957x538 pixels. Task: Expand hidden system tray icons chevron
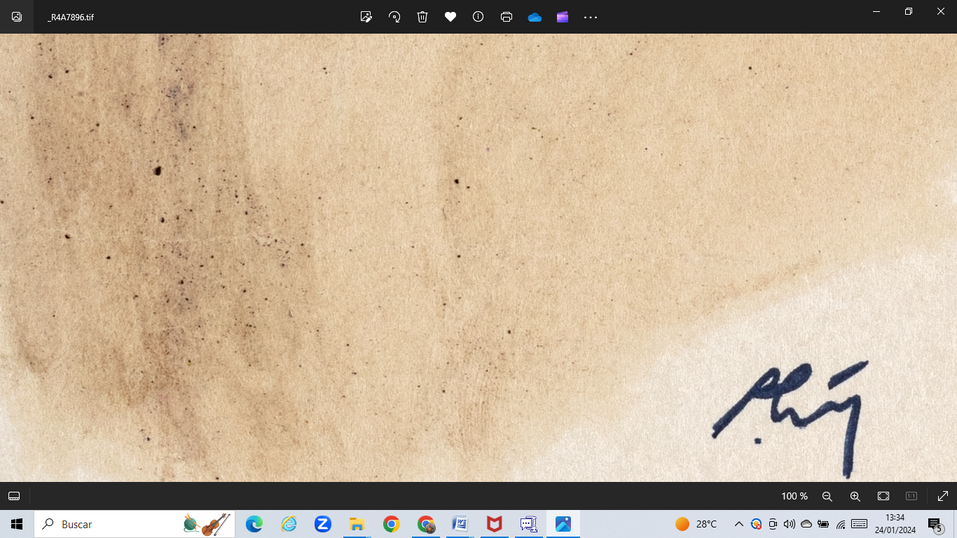(x=739, y=524)
